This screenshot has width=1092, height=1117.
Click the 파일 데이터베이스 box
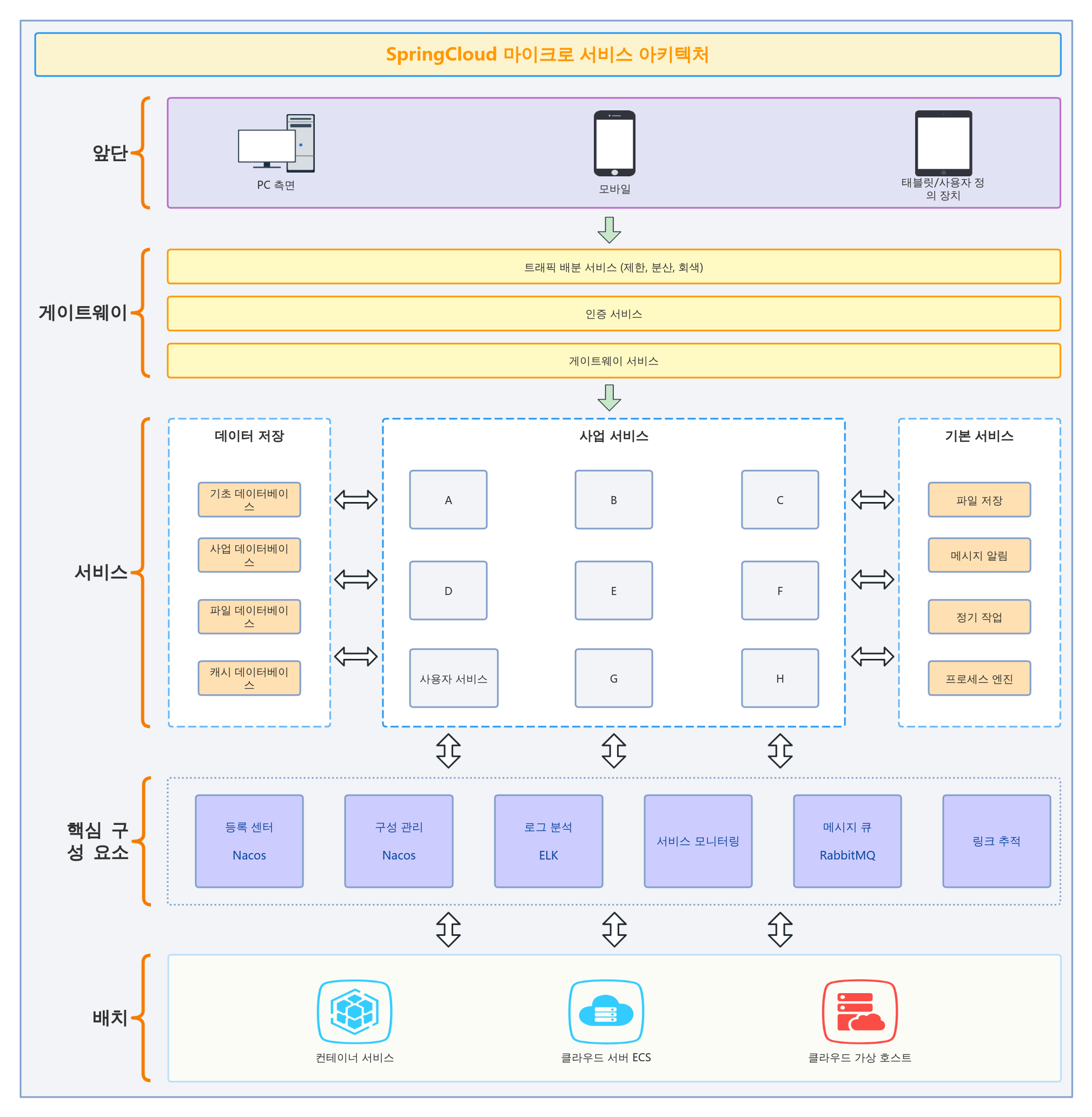click(x=249, y=617)
